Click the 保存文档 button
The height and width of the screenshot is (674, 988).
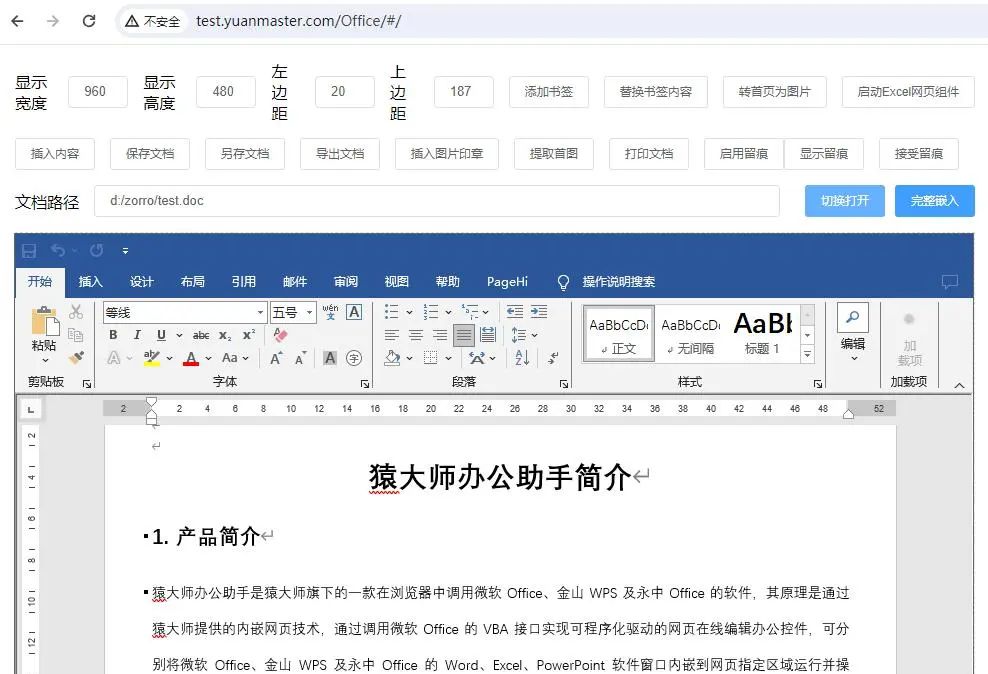coord(150,154)
